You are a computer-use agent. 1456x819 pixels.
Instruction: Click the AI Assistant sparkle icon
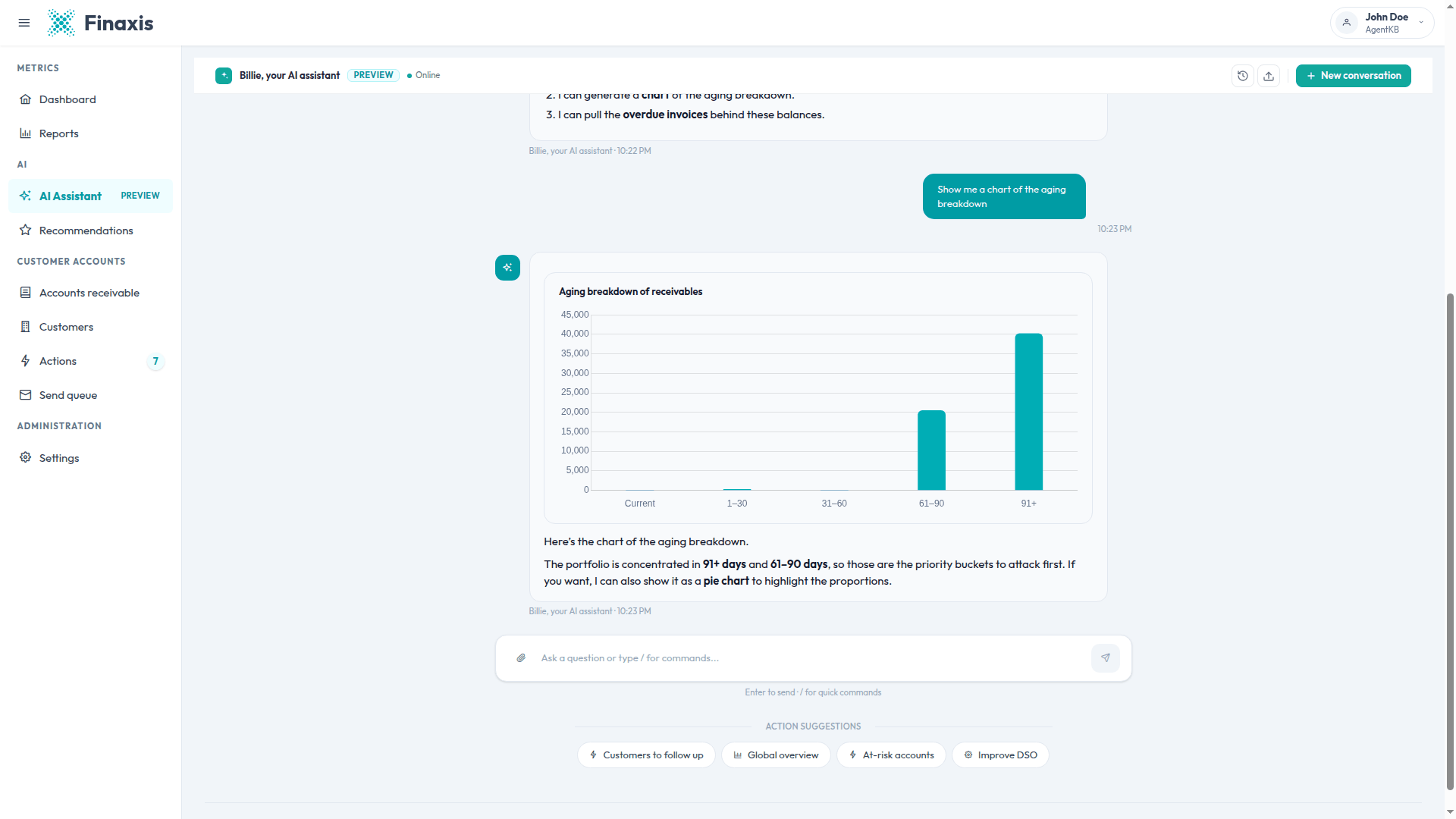click(x=26, y=196)
